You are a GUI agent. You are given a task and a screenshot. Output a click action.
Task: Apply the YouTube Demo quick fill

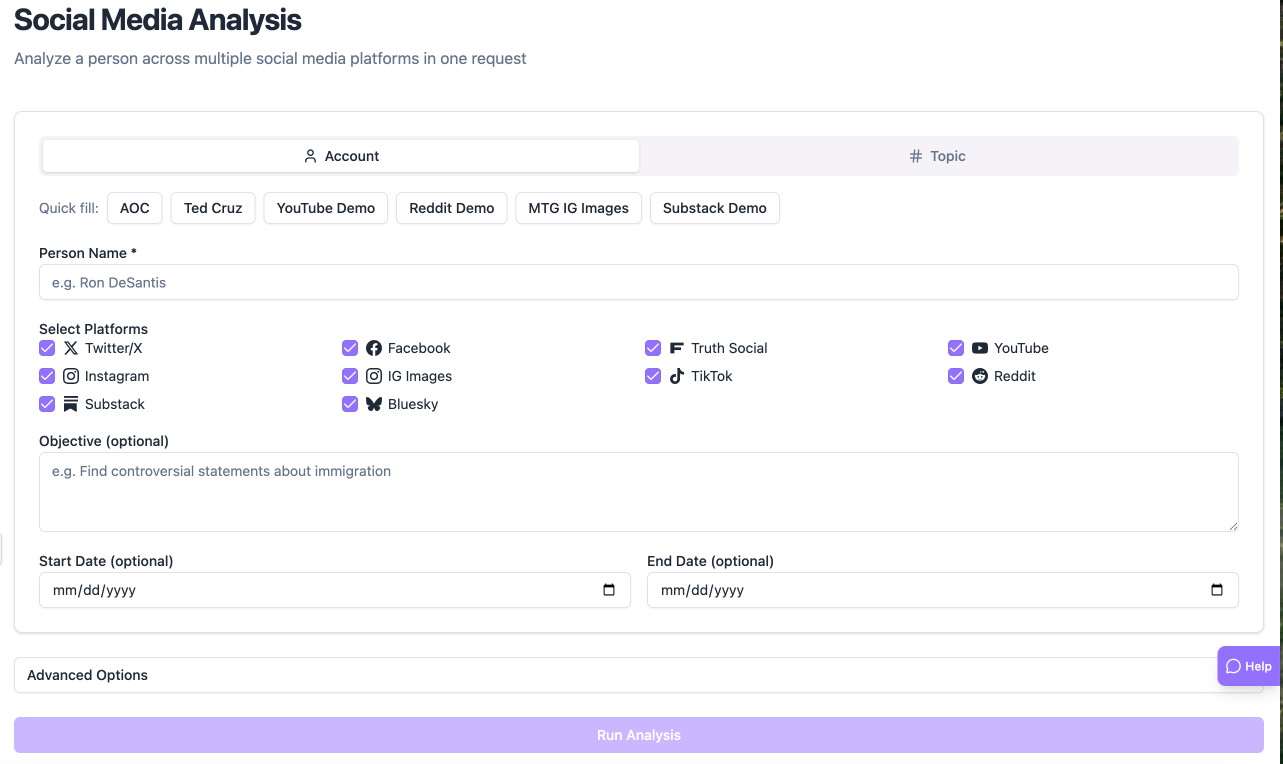coord(326,208)
